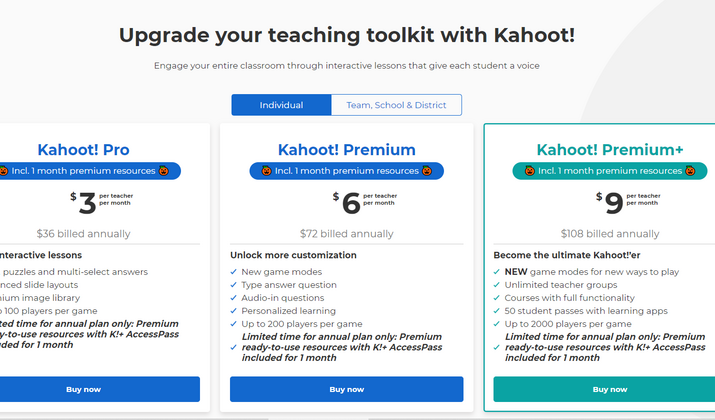Click pumpkin icon right of Premium+ badge
The image size is (715, 420).
[690, 171]
